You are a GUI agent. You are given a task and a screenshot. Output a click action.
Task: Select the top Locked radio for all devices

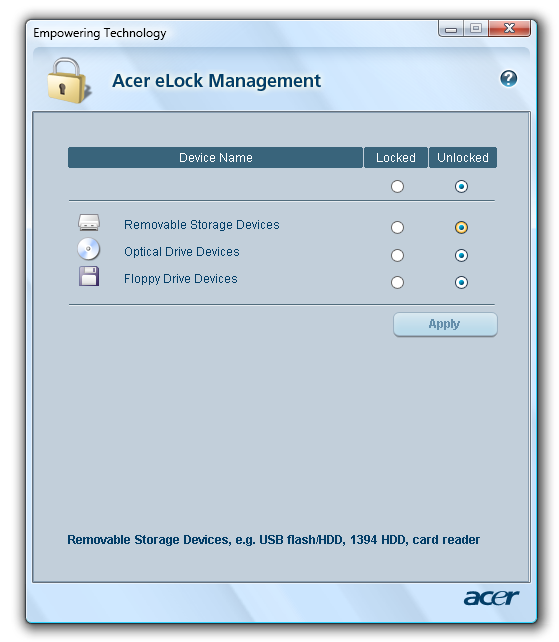pyautogui.click(x=397, y=187)
